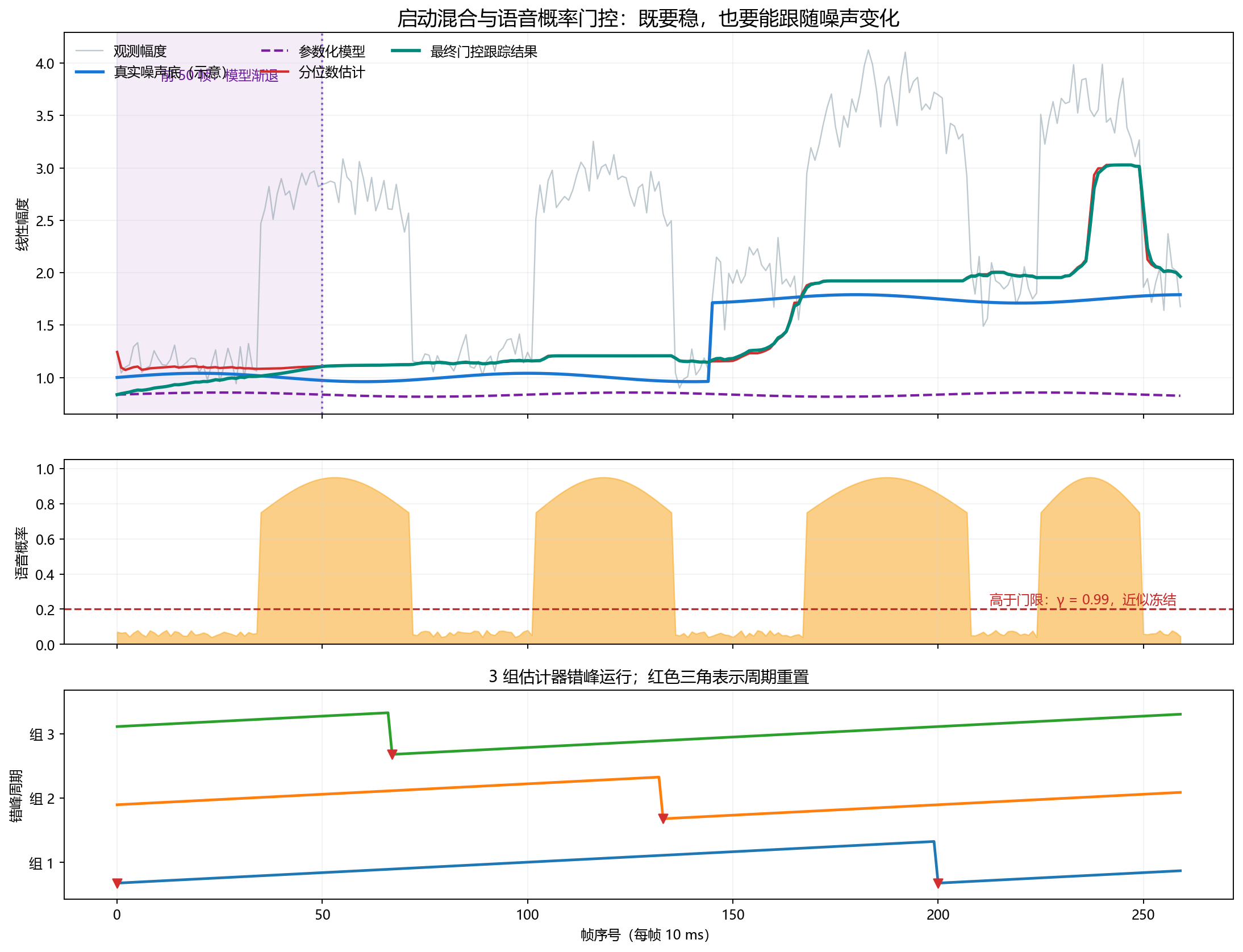Click x-axis tick label 100
The width and height of the screenshot is (1243, 952).
pyautogui.click(x=527, y=915)
